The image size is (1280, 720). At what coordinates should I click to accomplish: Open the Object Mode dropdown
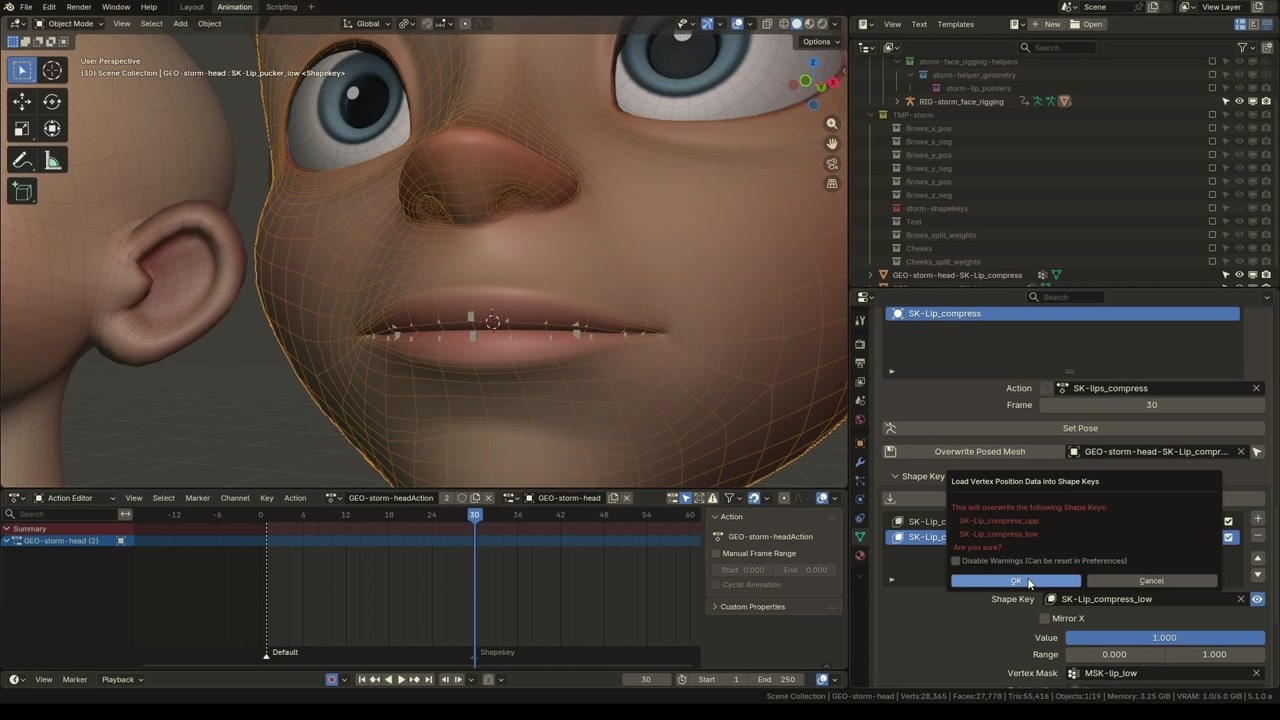click(70, 23)
